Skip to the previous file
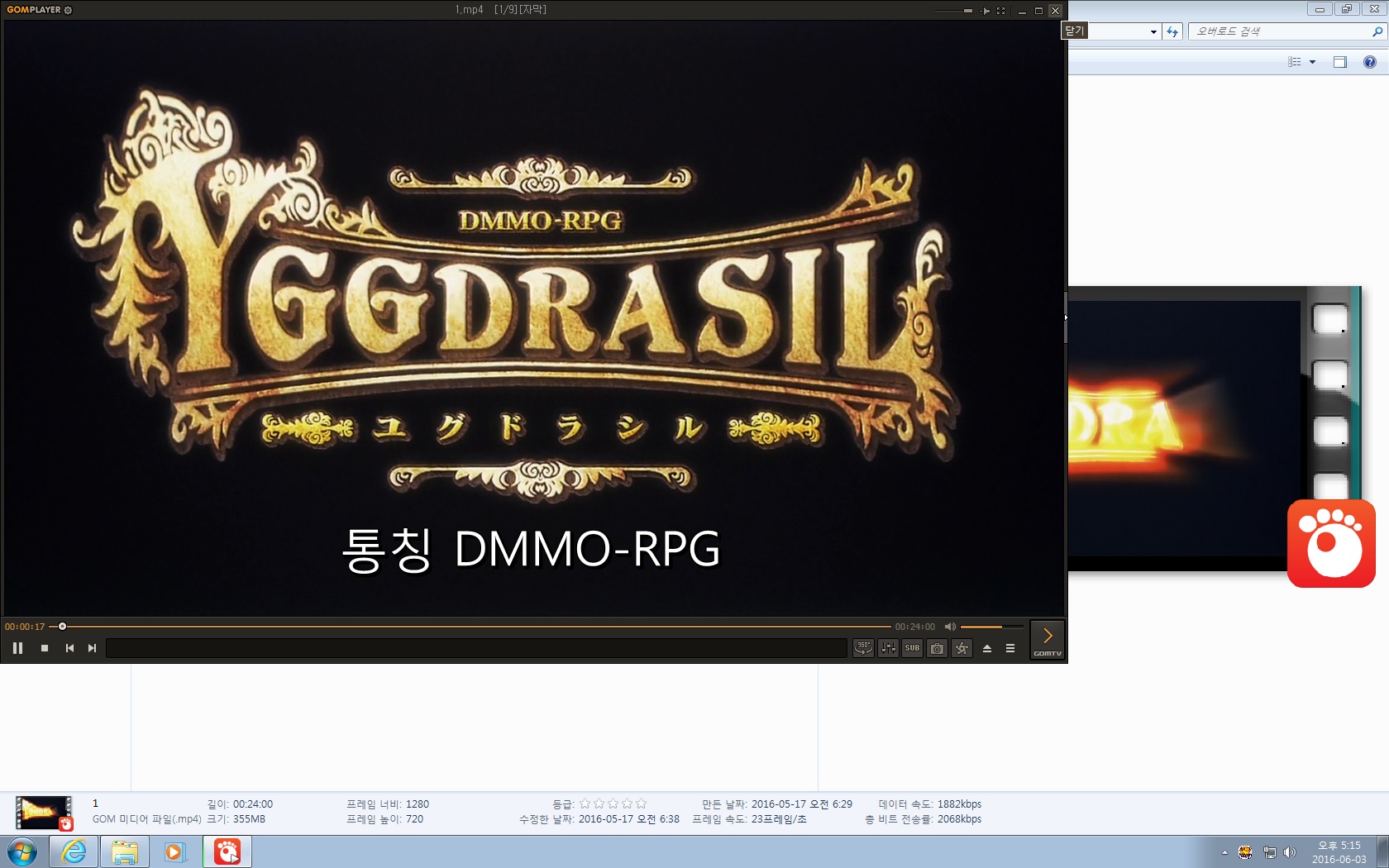Viewport: 1389px width, 868px height. click(x=69, y=648)
